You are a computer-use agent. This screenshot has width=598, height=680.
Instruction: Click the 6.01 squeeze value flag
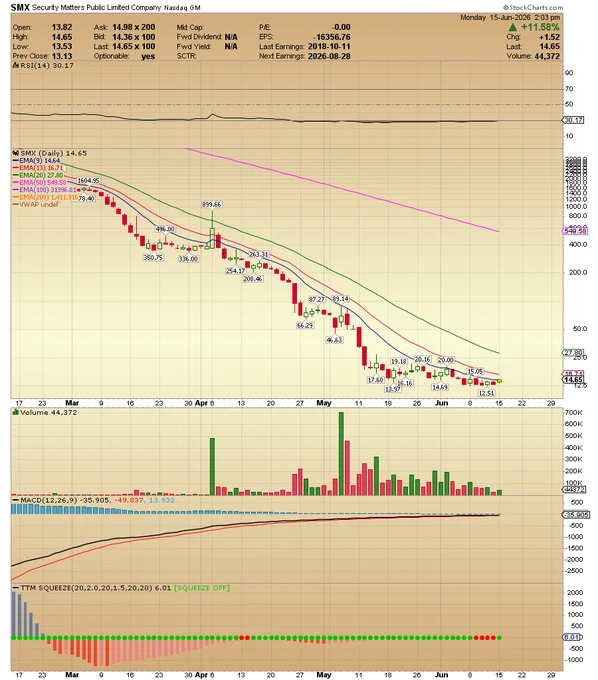pos(573,637)
